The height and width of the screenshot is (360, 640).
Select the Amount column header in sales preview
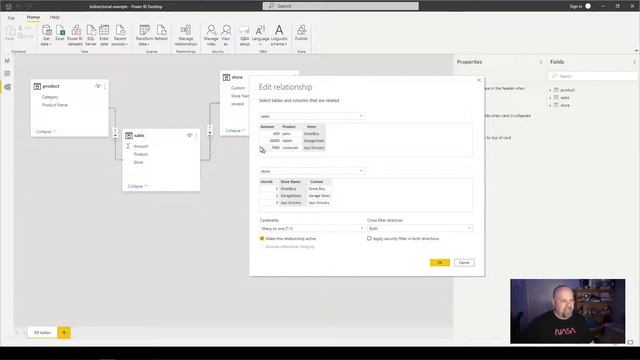(x=267, y=127)
